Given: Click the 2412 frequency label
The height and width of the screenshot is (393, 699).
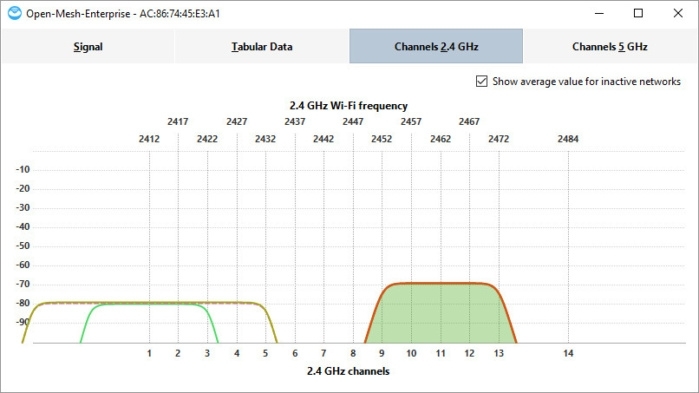Looking at the screenshot, I should click(149, 139).
